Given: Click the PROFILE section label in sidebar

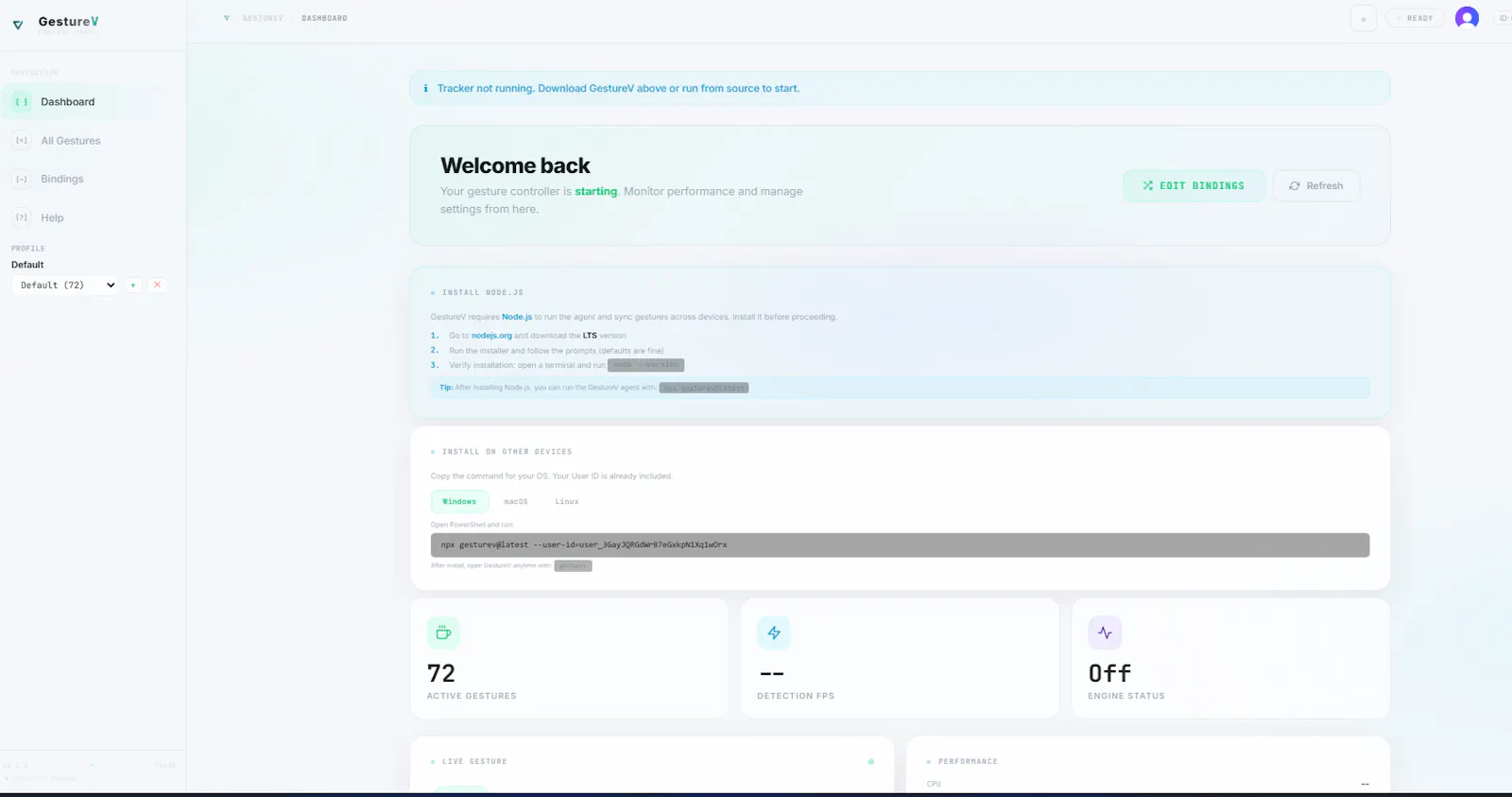Looking at the screenshot, I should (28, 249).
